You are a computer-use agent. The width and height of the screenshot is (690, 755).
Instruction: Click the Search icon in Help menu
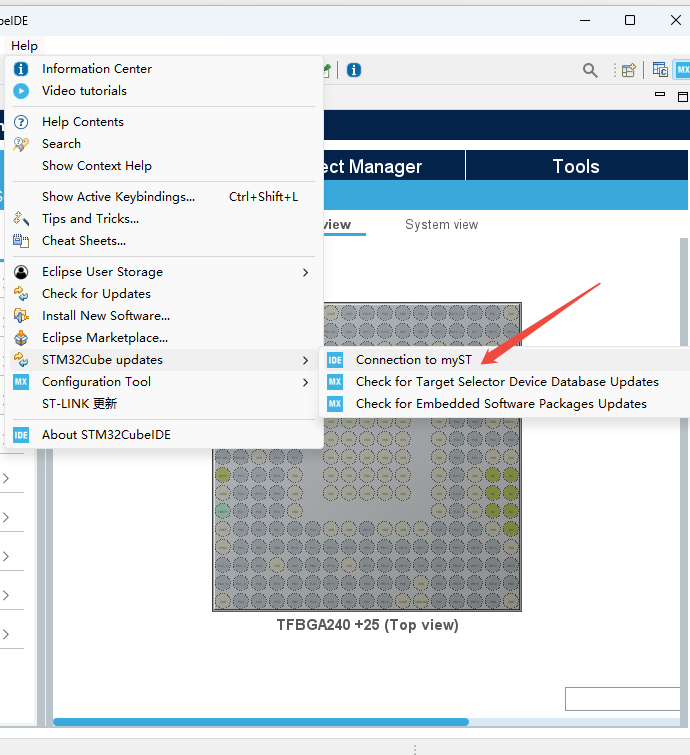[21, 144]
